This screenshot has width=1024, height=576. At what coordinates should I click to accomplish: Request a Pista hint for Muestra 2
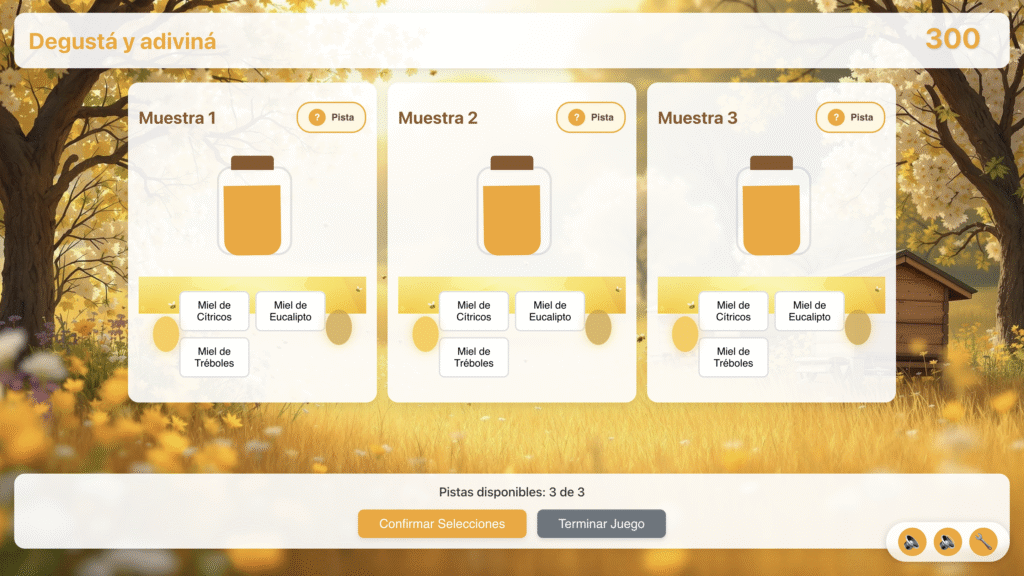pyautogui.click(x=591, y=117)
